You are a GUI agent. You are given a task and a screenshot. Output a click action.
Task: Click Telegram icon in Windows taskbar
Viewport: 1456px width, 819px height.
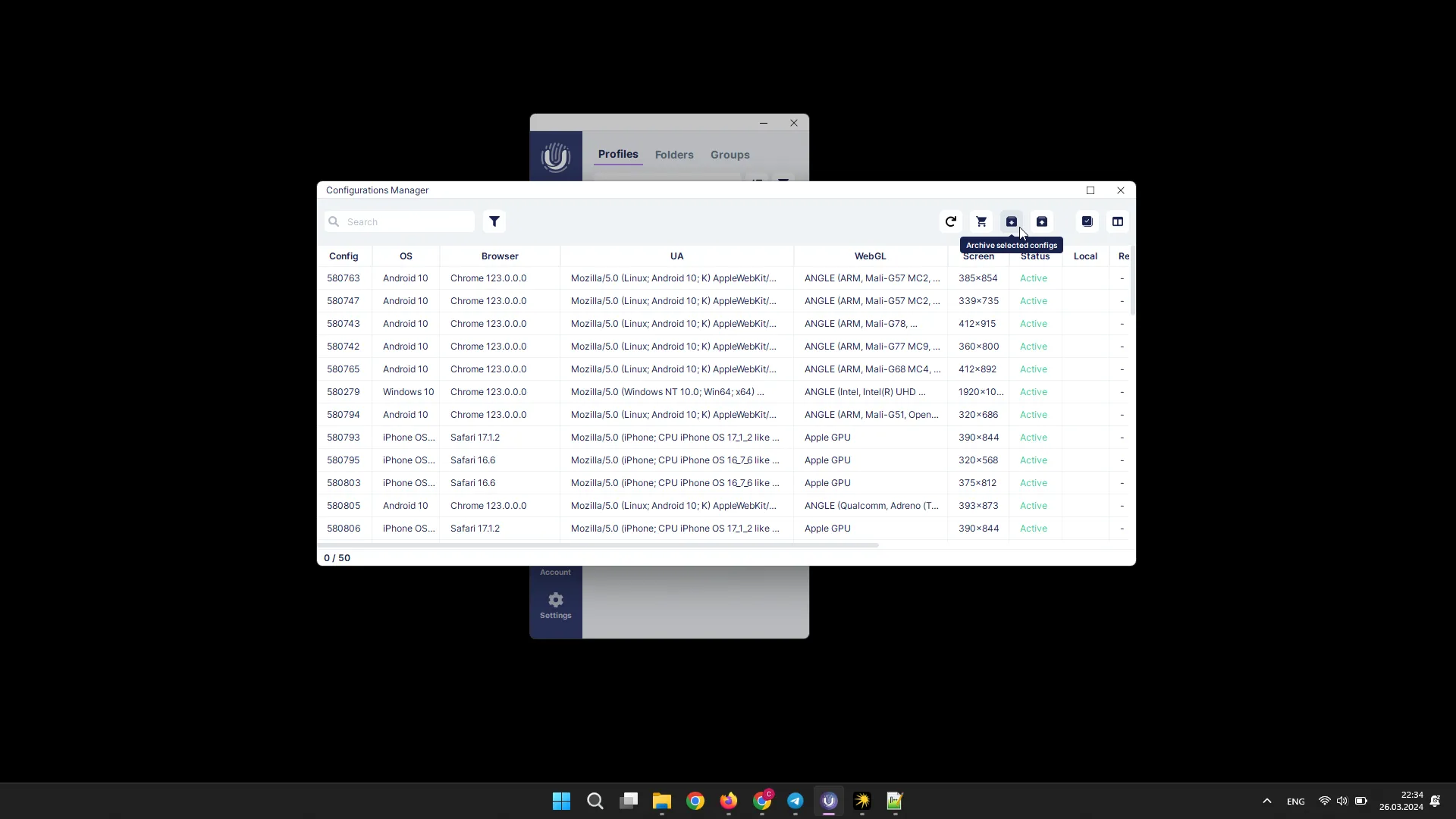[x=796, y=800]
